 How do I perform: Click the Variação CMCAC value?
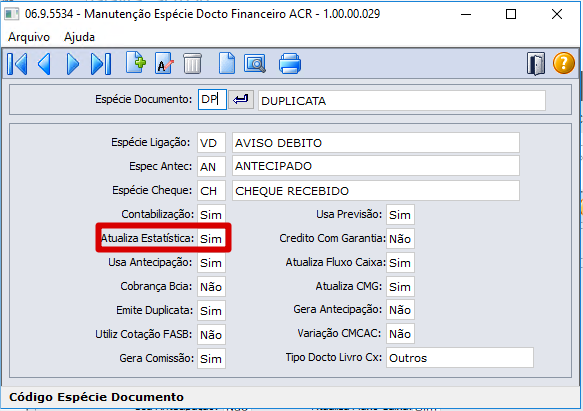(x=400, y=334)
